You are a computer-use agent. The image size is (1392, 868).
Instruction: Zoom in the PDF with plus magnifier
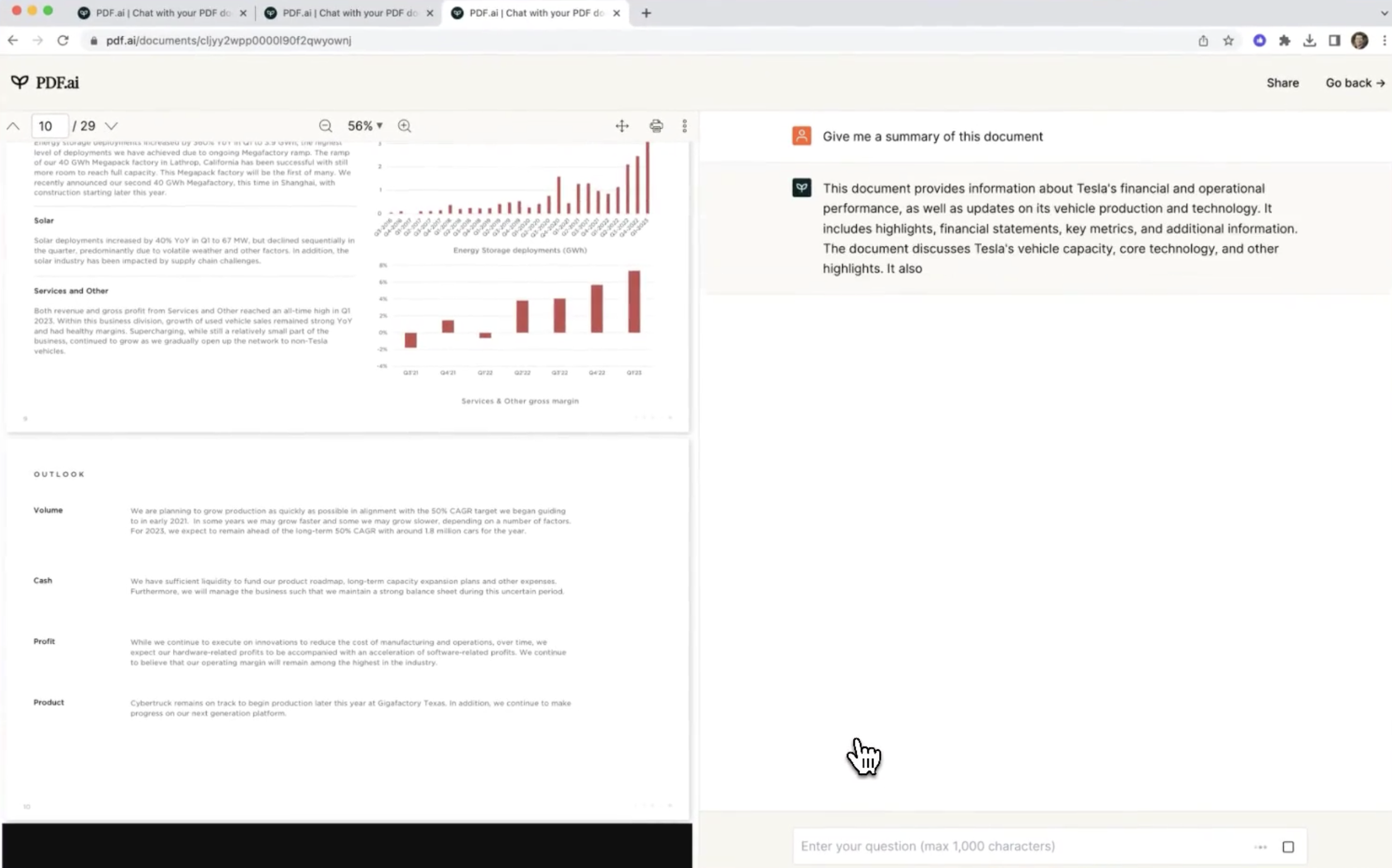pyautogui.click(x=404, y=126)
